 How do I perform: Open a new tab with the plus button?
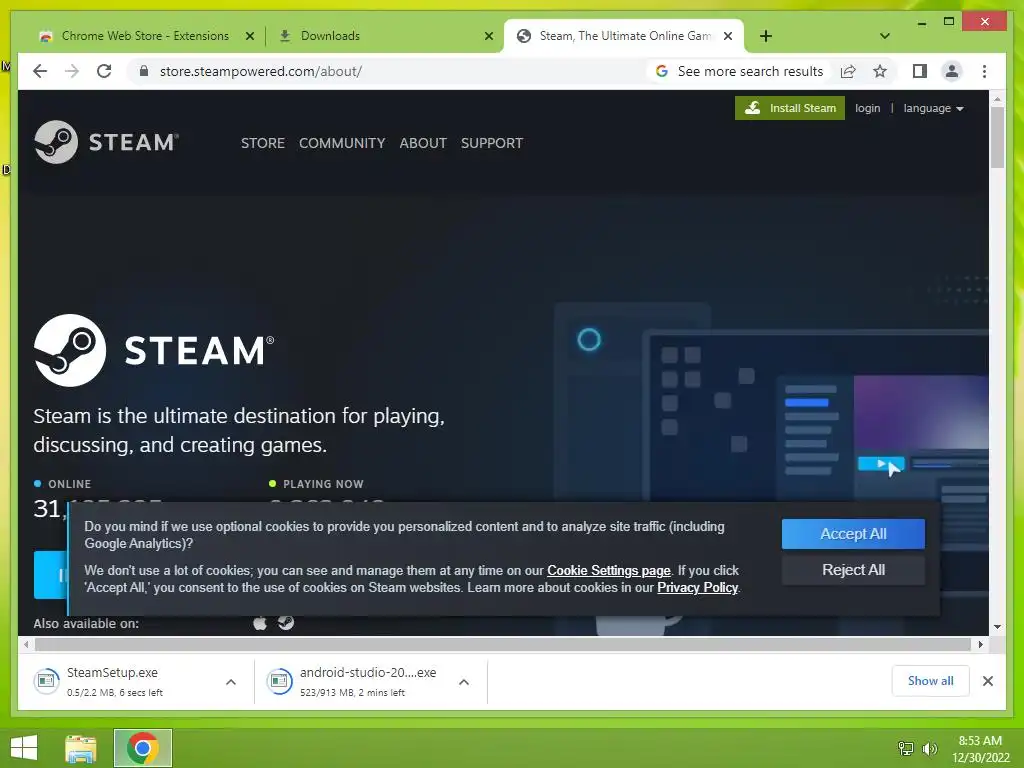pyautogui.click(x=766, y=36)
